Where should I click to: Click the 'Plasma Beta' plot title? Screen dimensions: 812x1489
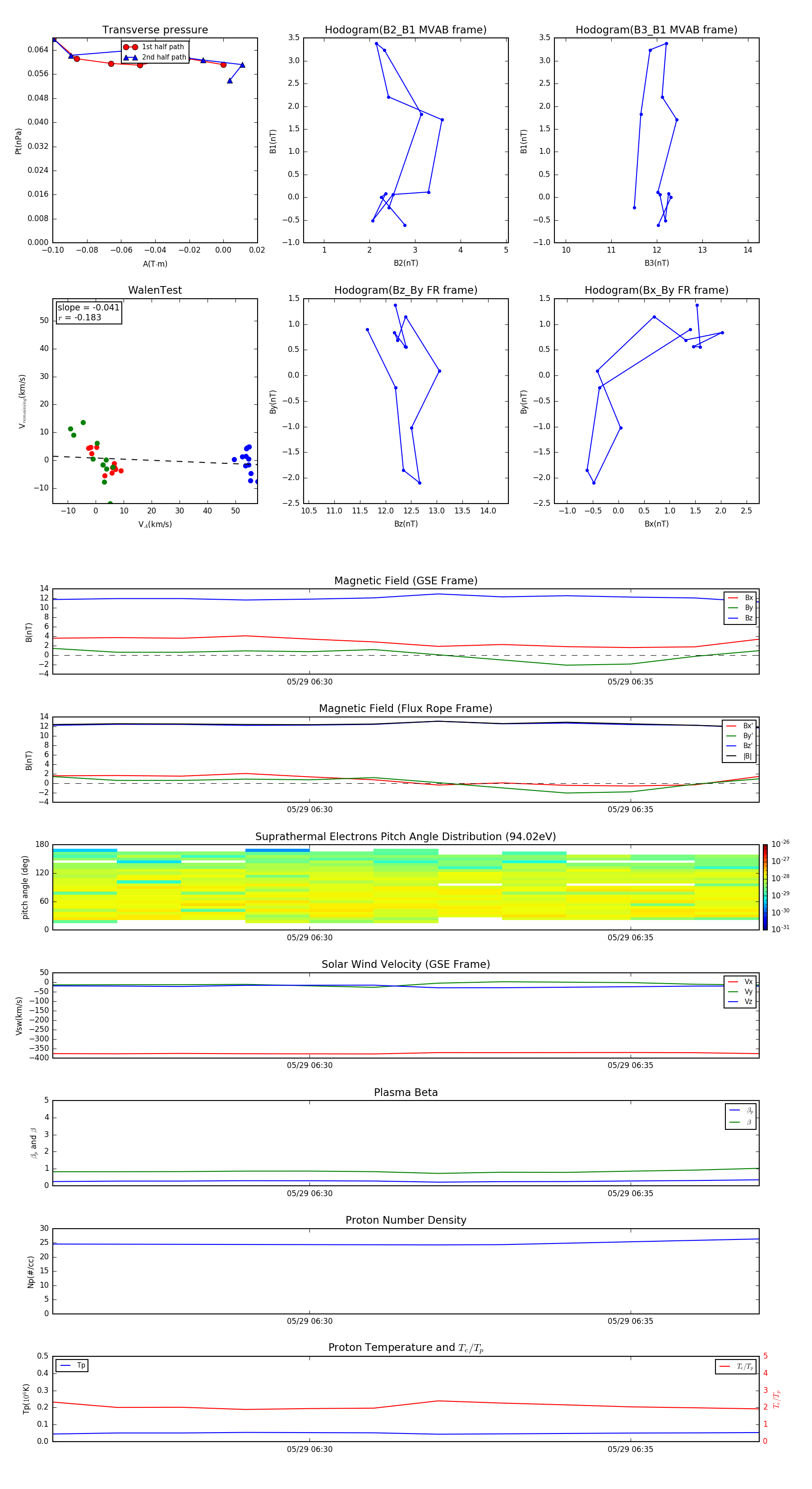(406, 1092)
